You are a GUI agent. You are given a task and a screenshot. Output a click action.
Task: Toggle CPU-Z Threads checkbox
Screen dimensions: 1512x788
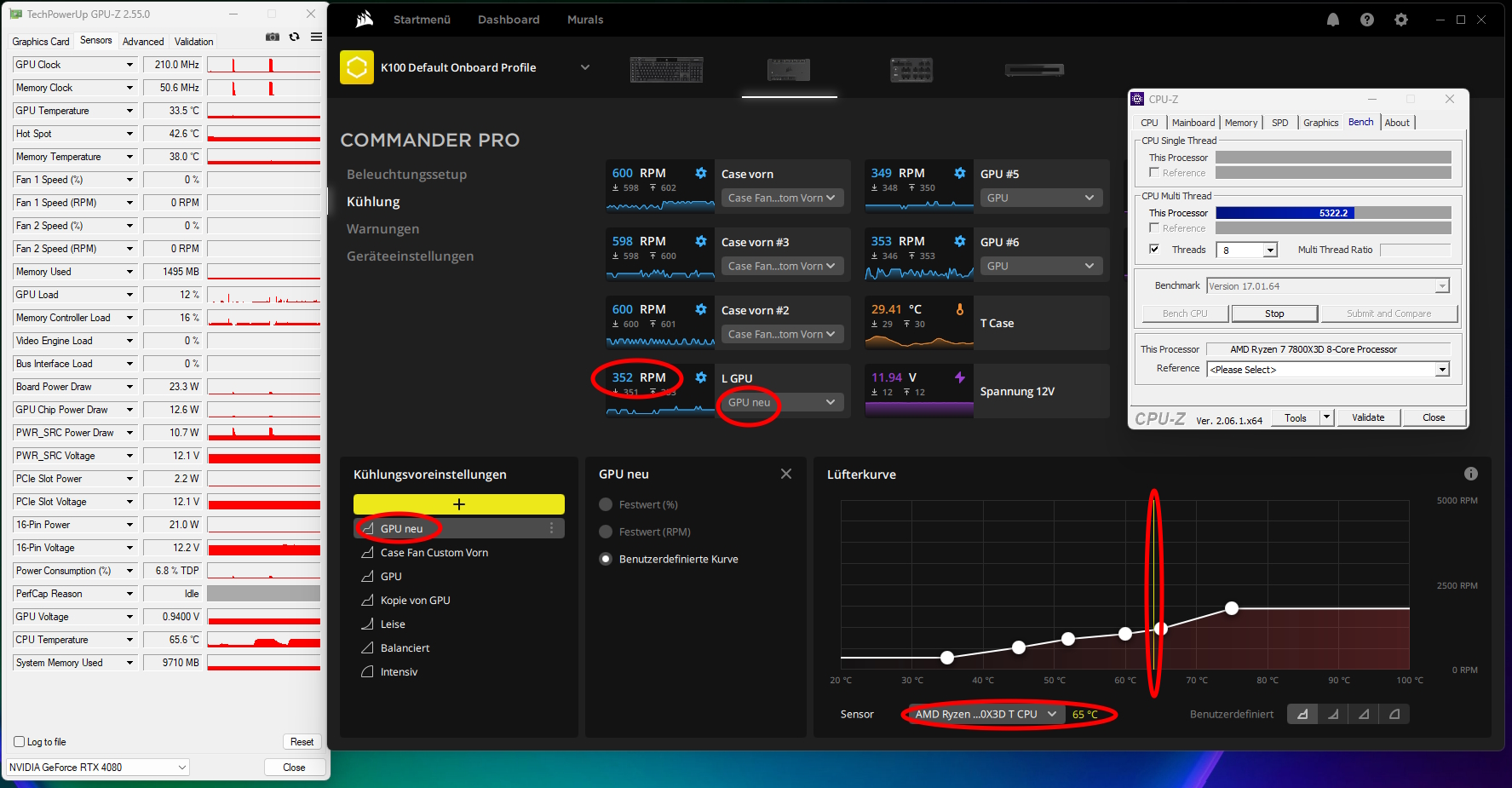pyautogui.click(x=1154, y=250)
